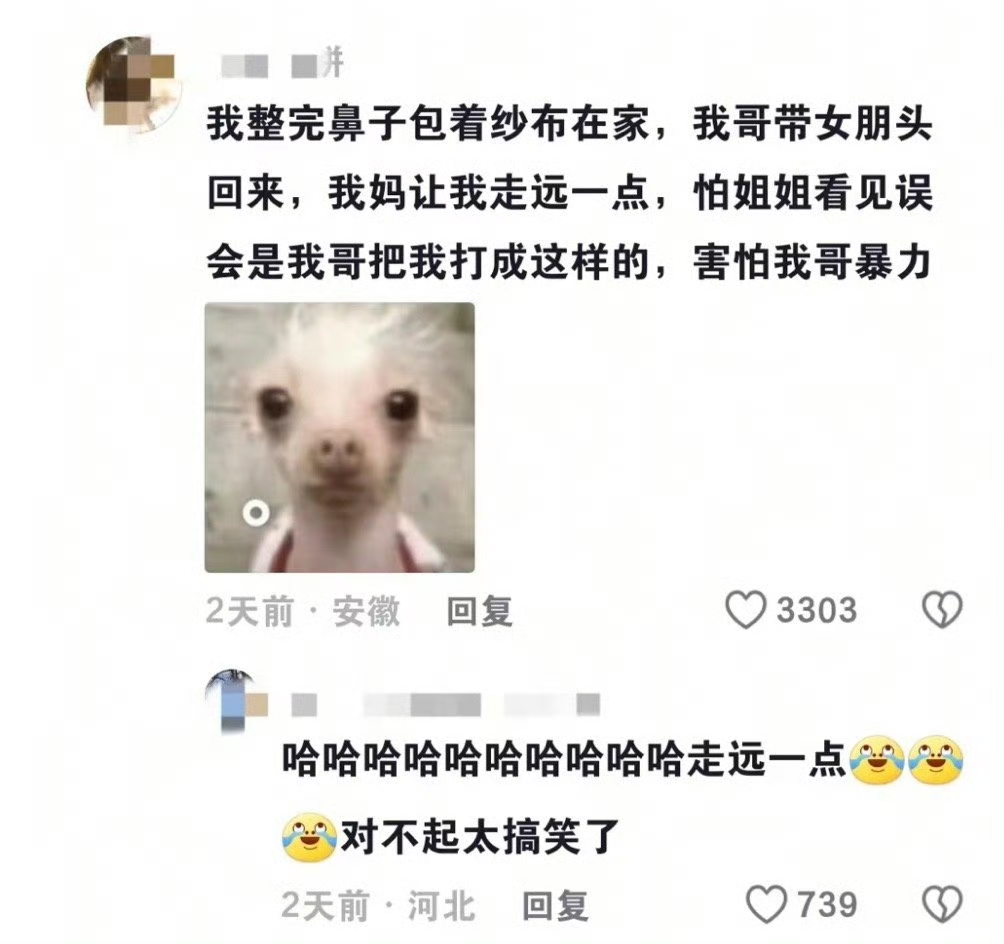Open the attached dog meme image
1004x944 pixels.
pyautogui.click(x=339, y=437)
